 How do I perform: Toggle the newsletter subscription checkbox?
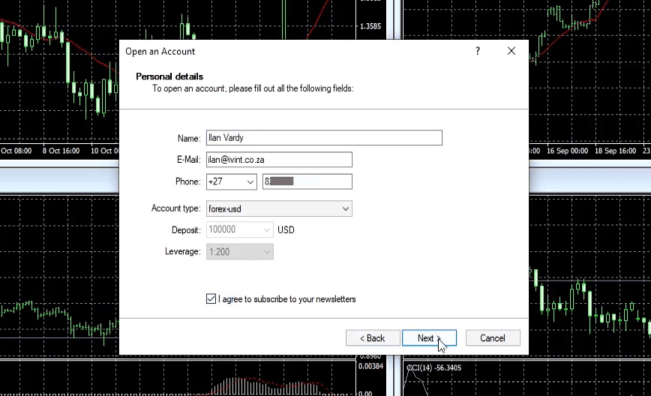tap(211, 299)
